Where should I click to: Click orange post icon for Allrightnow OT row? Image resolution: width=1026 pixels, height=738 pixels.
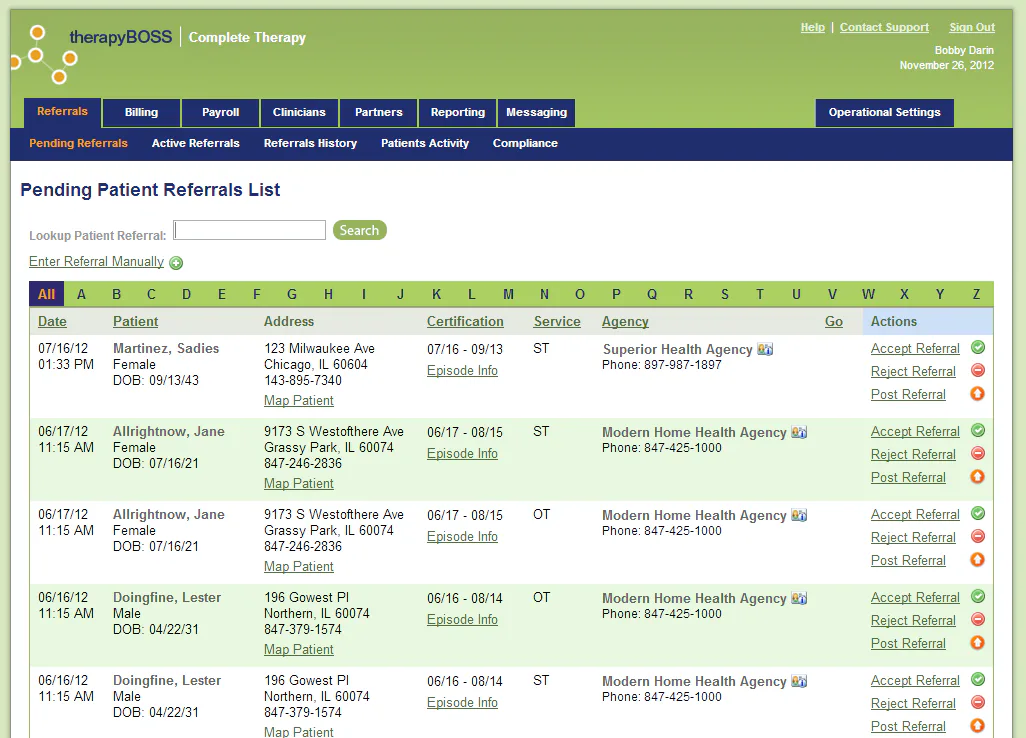tap(978, 559)
